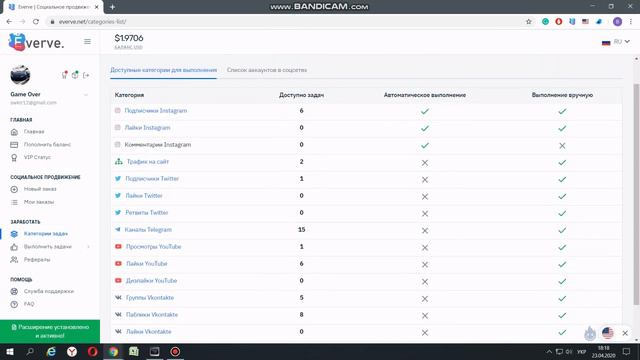Open Chrome three-dot menu
The image size is (640, 360).
631,22
